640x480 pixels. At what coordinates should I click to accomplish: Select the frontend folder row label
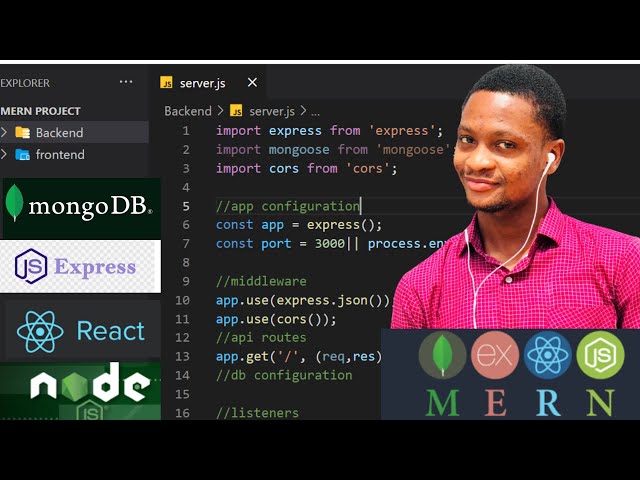coord(60,155)
